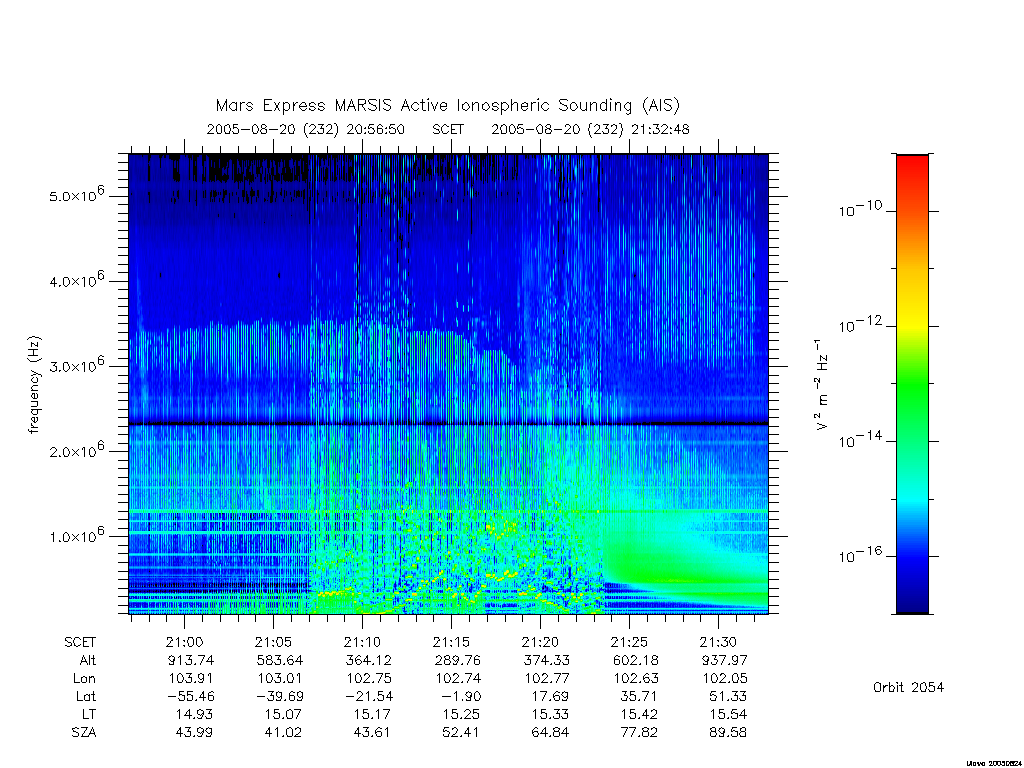Click local time value "15.25"
1024x768 pixels.
point(460,714)
